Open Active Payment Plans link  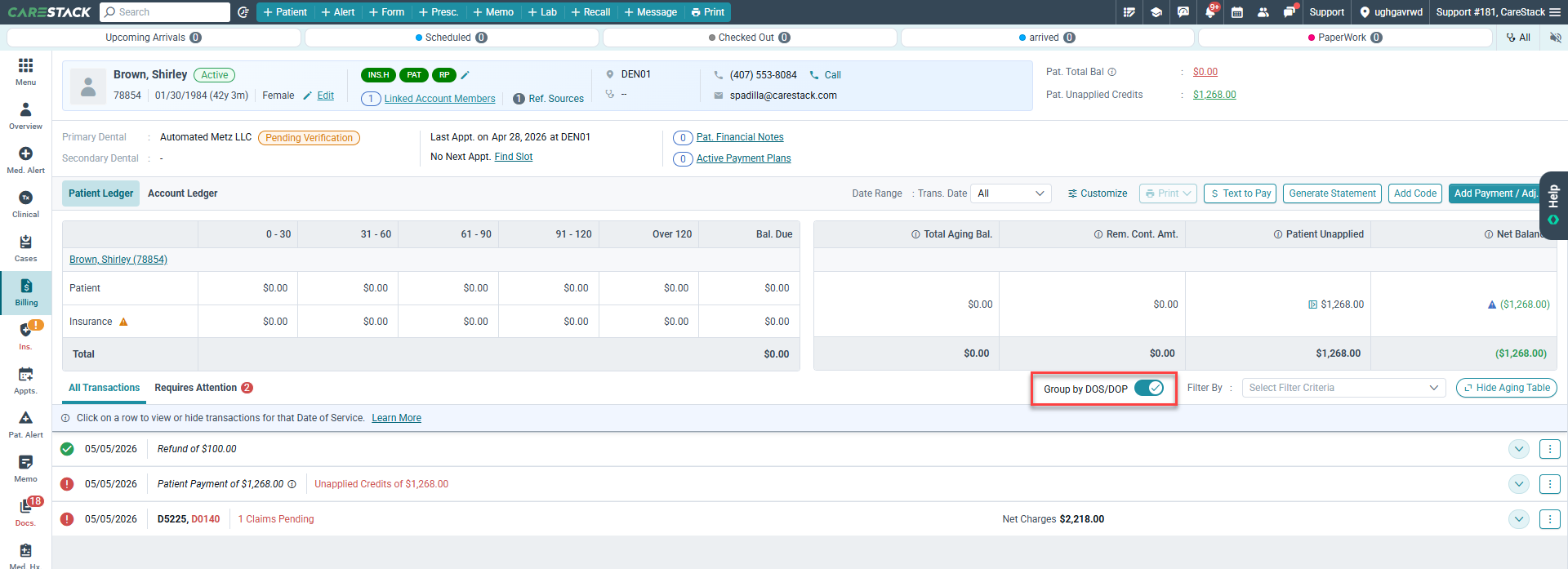[x=743, y=158]
